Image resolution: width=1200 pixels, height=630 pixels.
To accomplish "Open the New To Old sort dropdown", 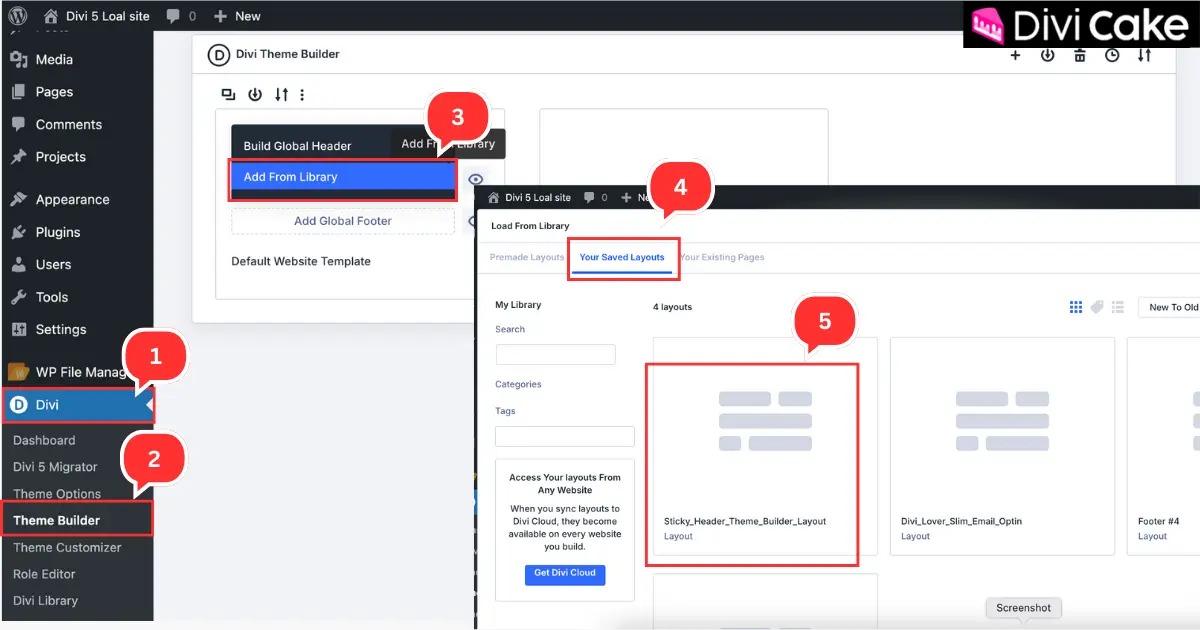I will (x=1171, y=307).
